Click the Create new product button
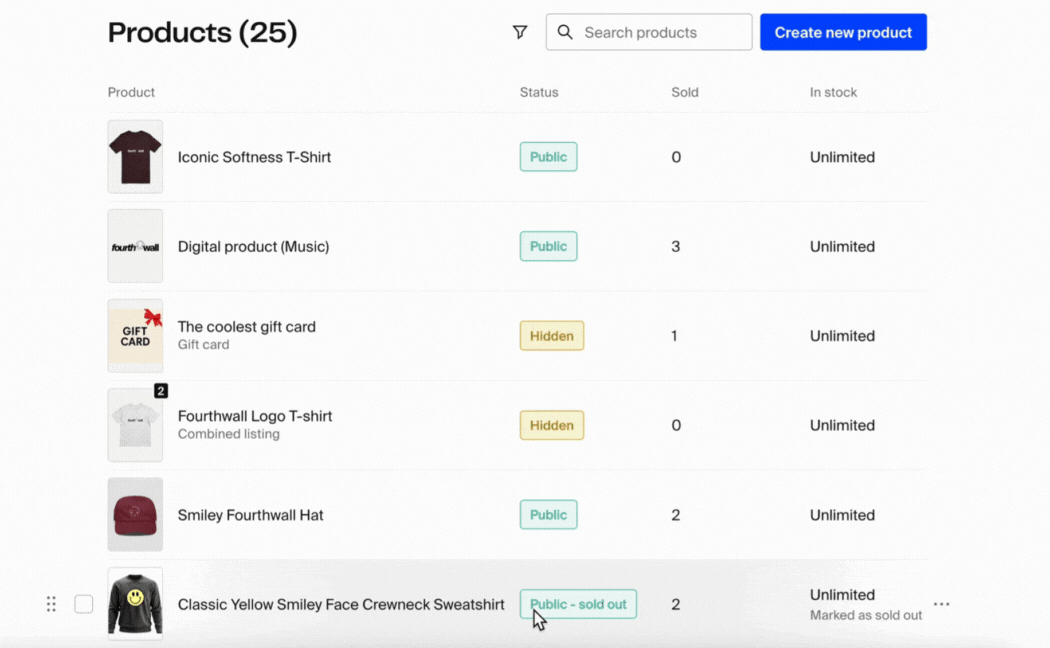 843,31
